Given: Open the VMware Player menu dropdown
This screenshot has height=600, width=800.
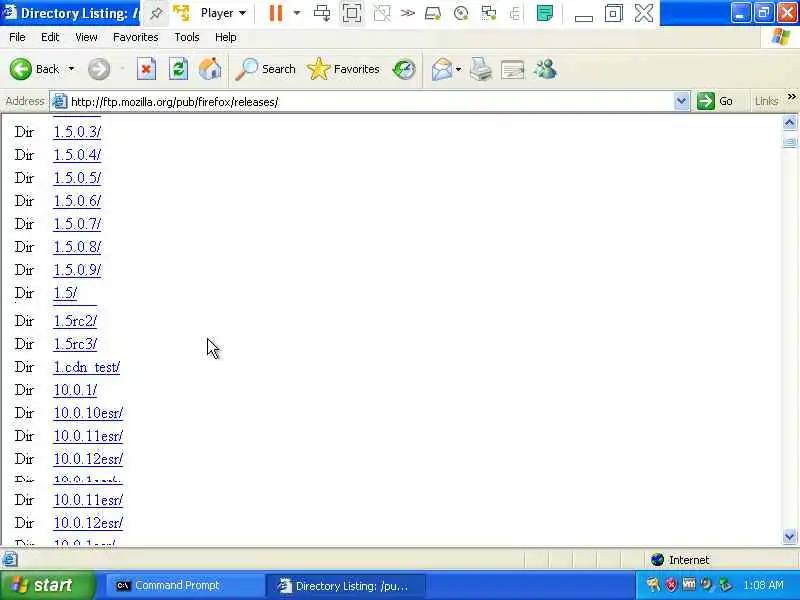Looking at the screenshot, I should pyautogui.click(x=223, y=13).
